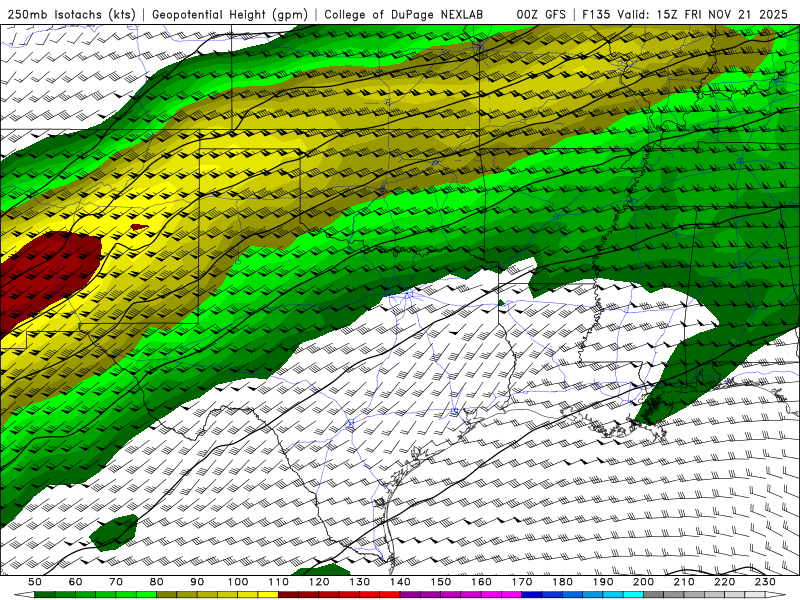Select the bright yellow swatch just left of 110
Image resolution: width=800 pixels, height=600 pixels.
point(268,595)
